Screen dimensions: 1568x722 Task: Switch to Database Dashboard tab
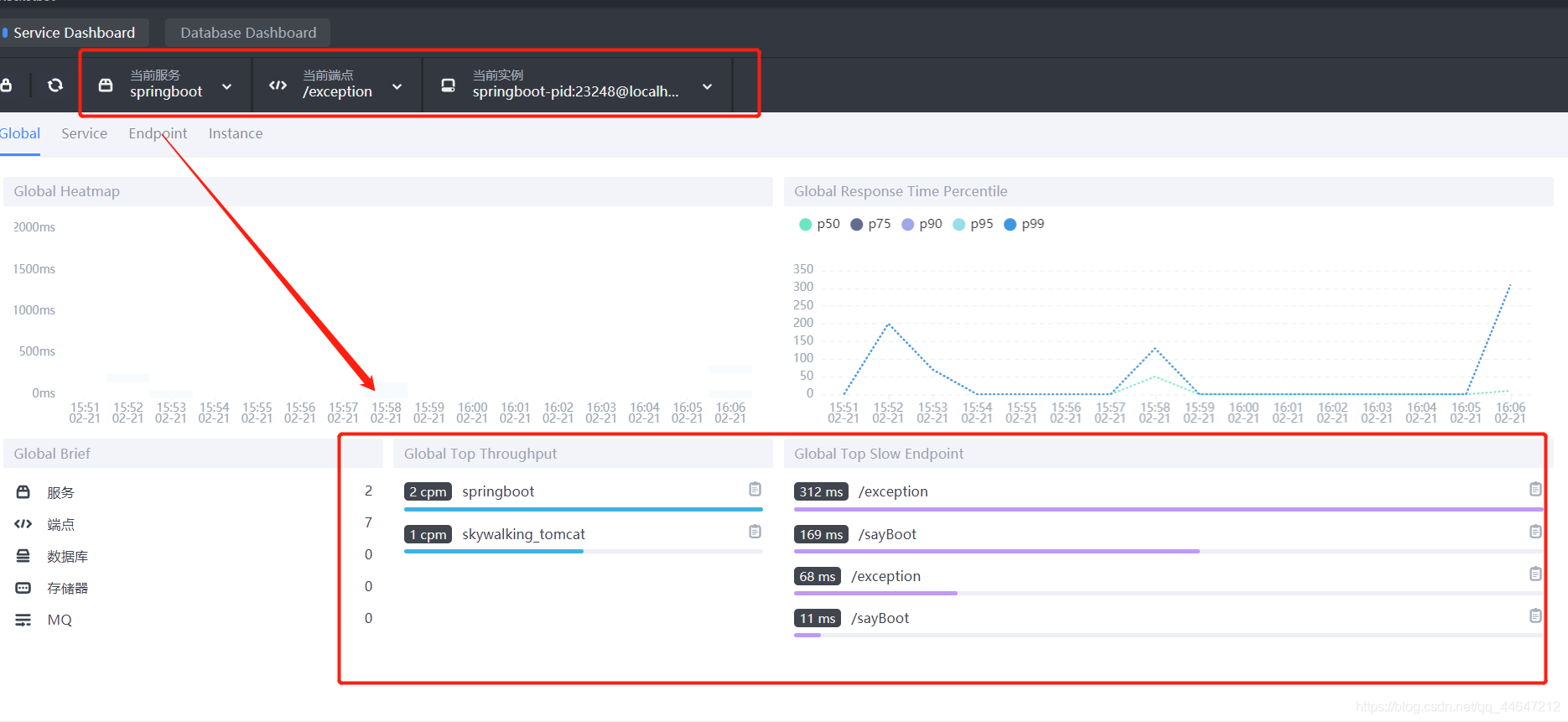(248, 33)
